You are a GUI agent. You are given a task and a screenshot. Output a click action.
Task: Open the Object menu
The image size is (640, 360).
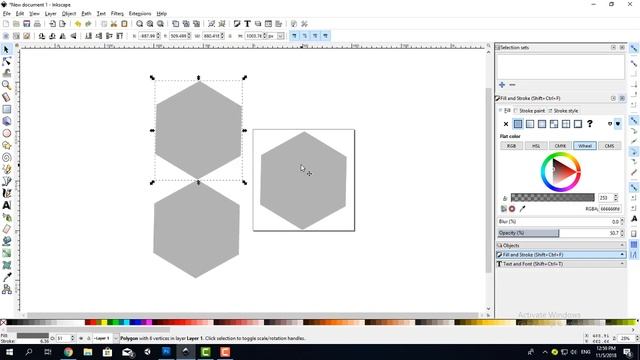click(x=69, y=13)
